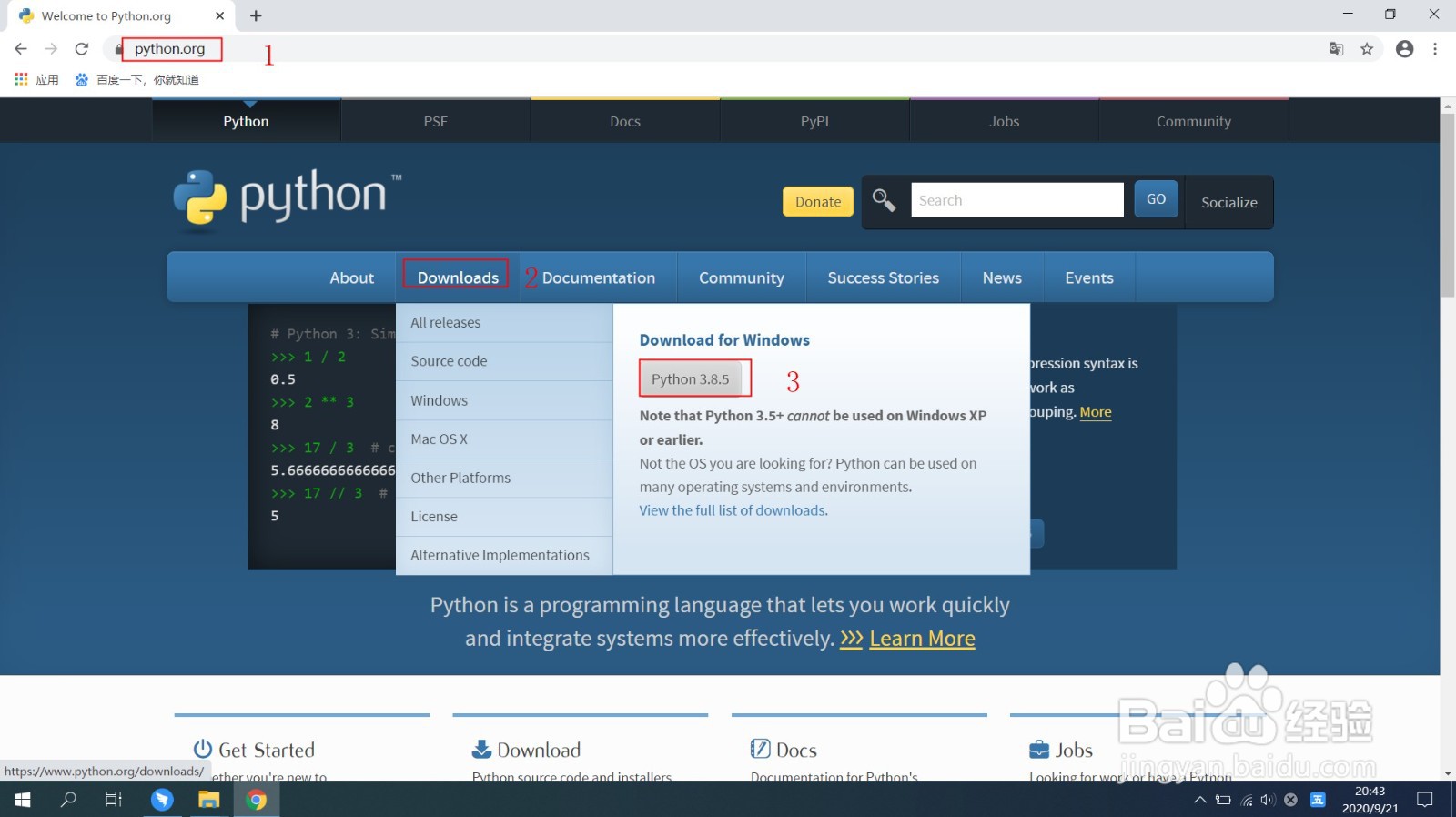Open the Documentation menu
1456x817 pixels.
(x=599, y=277)
